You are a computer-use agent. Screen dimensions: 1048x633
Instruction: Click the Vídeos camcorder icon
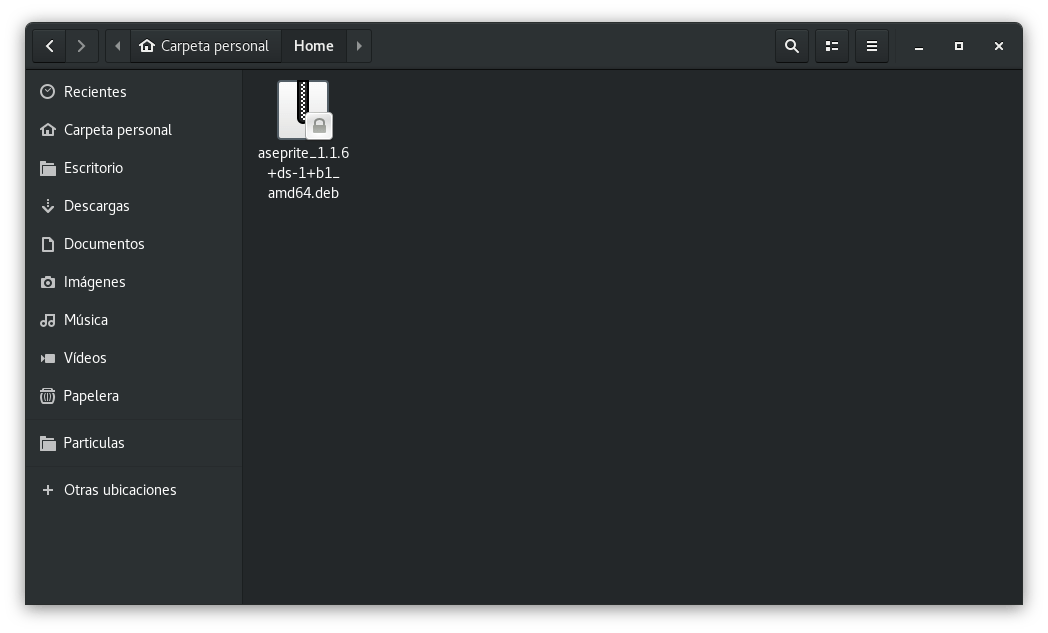pos(47,358)
